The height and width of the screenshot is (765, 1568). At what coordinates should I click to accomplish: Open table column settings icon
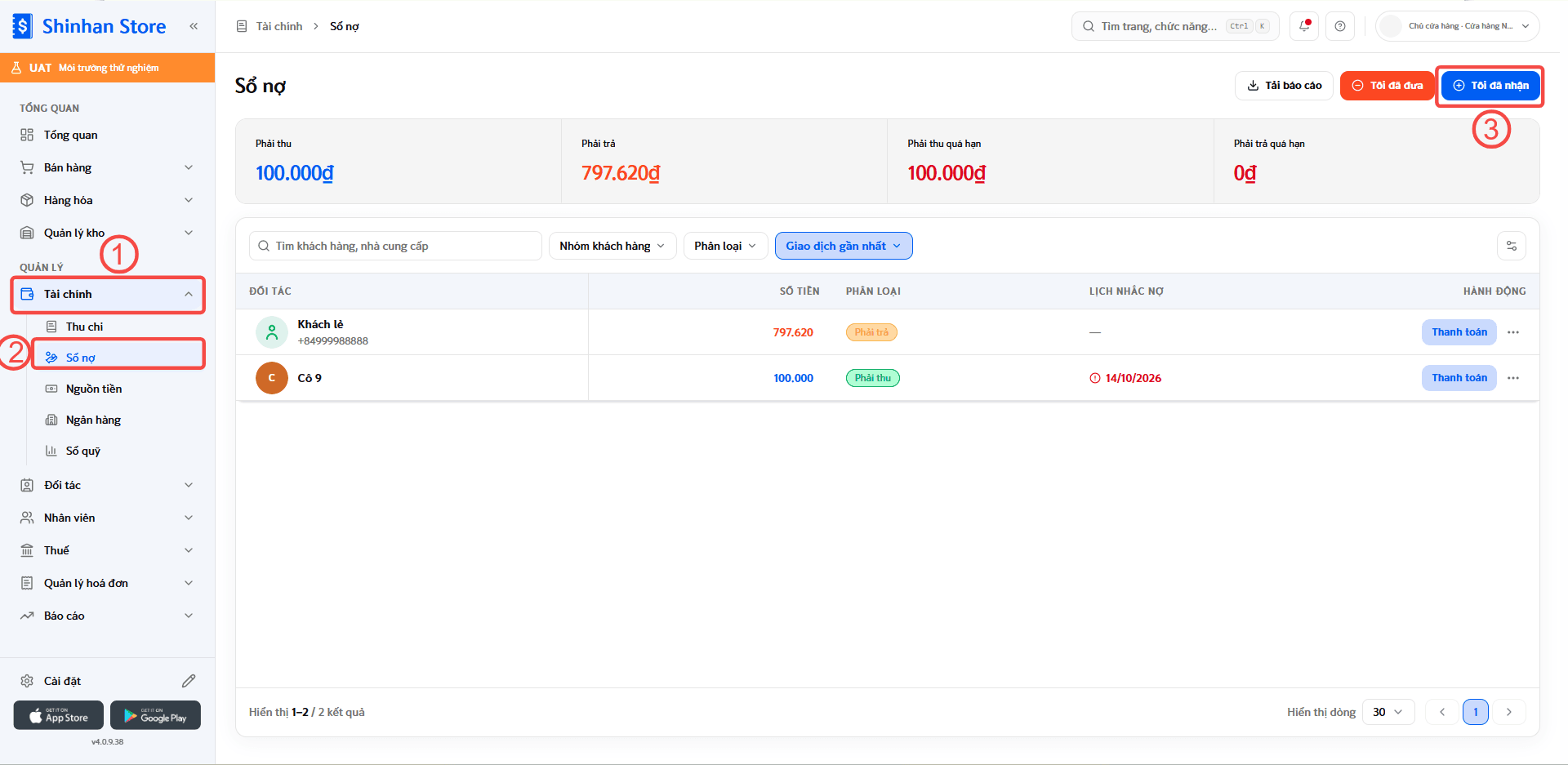point(1512,246)
